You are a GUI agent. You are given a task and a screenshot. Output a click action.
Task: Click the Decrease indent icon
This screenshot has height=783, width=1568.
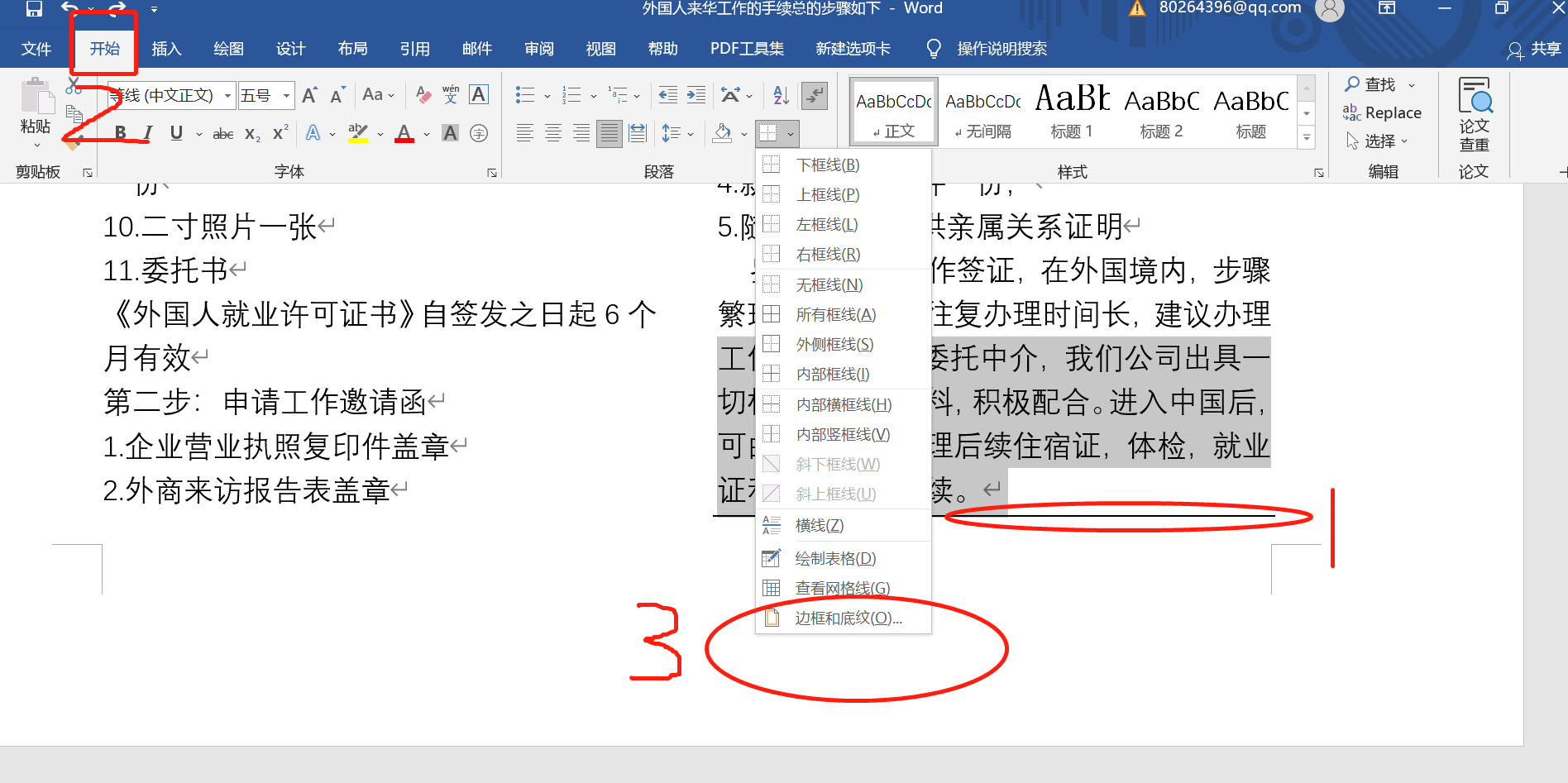pos(667,95)
